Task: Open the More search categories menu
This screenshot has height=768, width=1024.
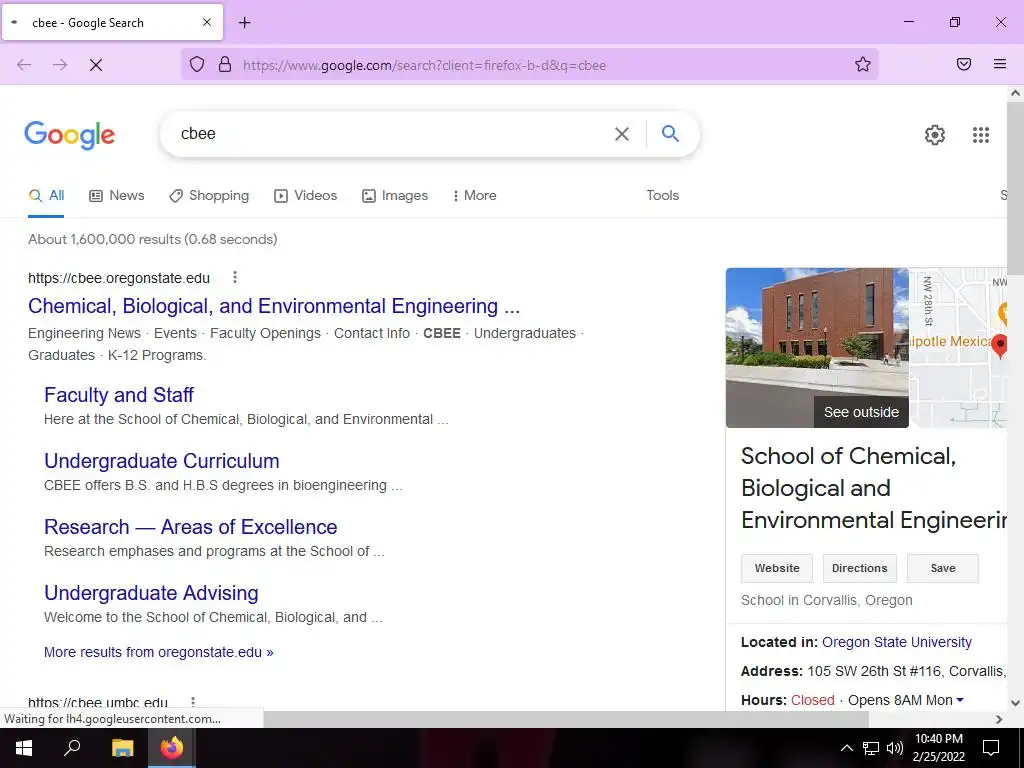Action: pyautogui.click(x=475, y=195)
